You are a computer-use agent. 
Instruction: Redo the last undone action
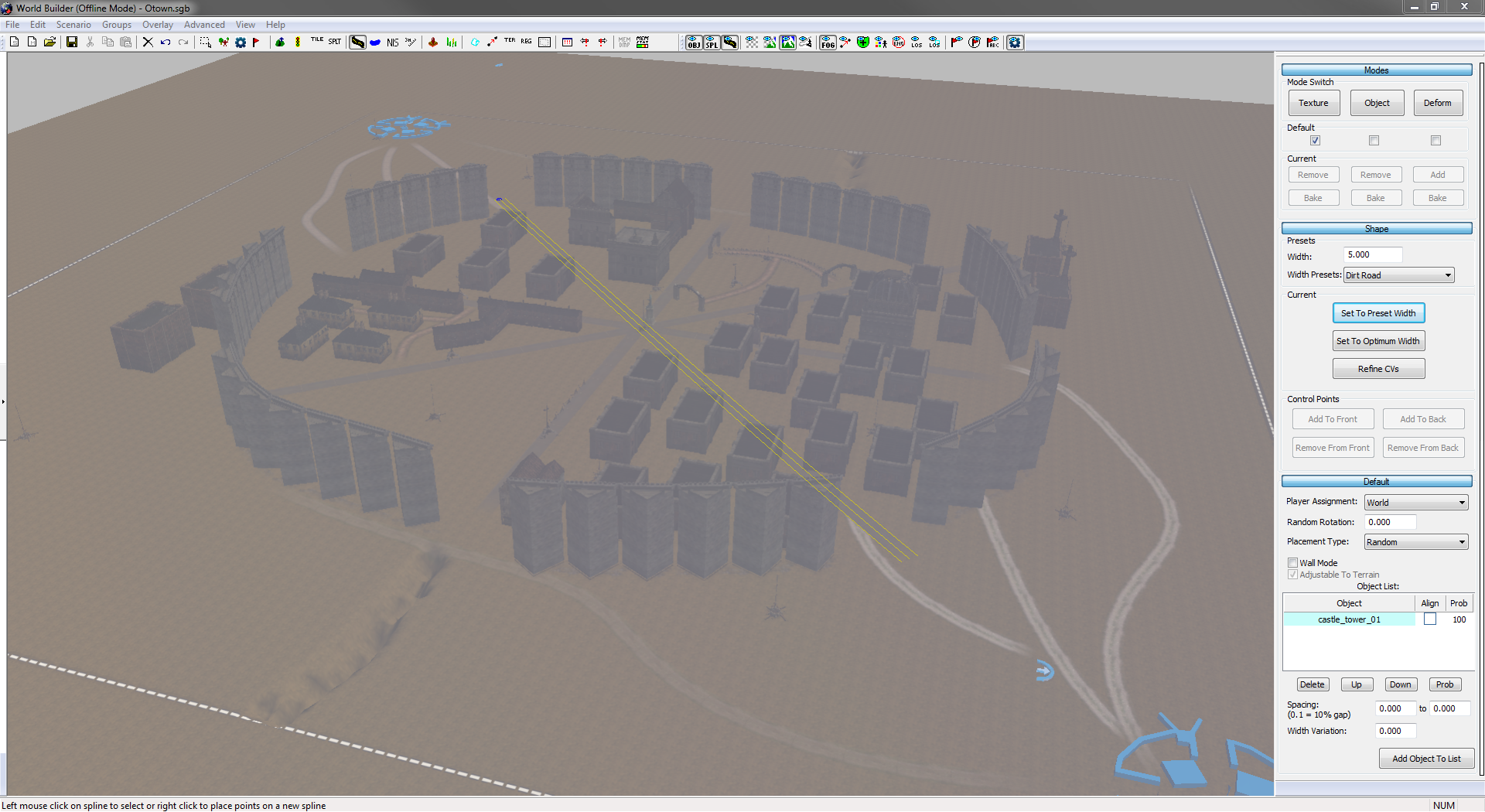pos(183,42)
